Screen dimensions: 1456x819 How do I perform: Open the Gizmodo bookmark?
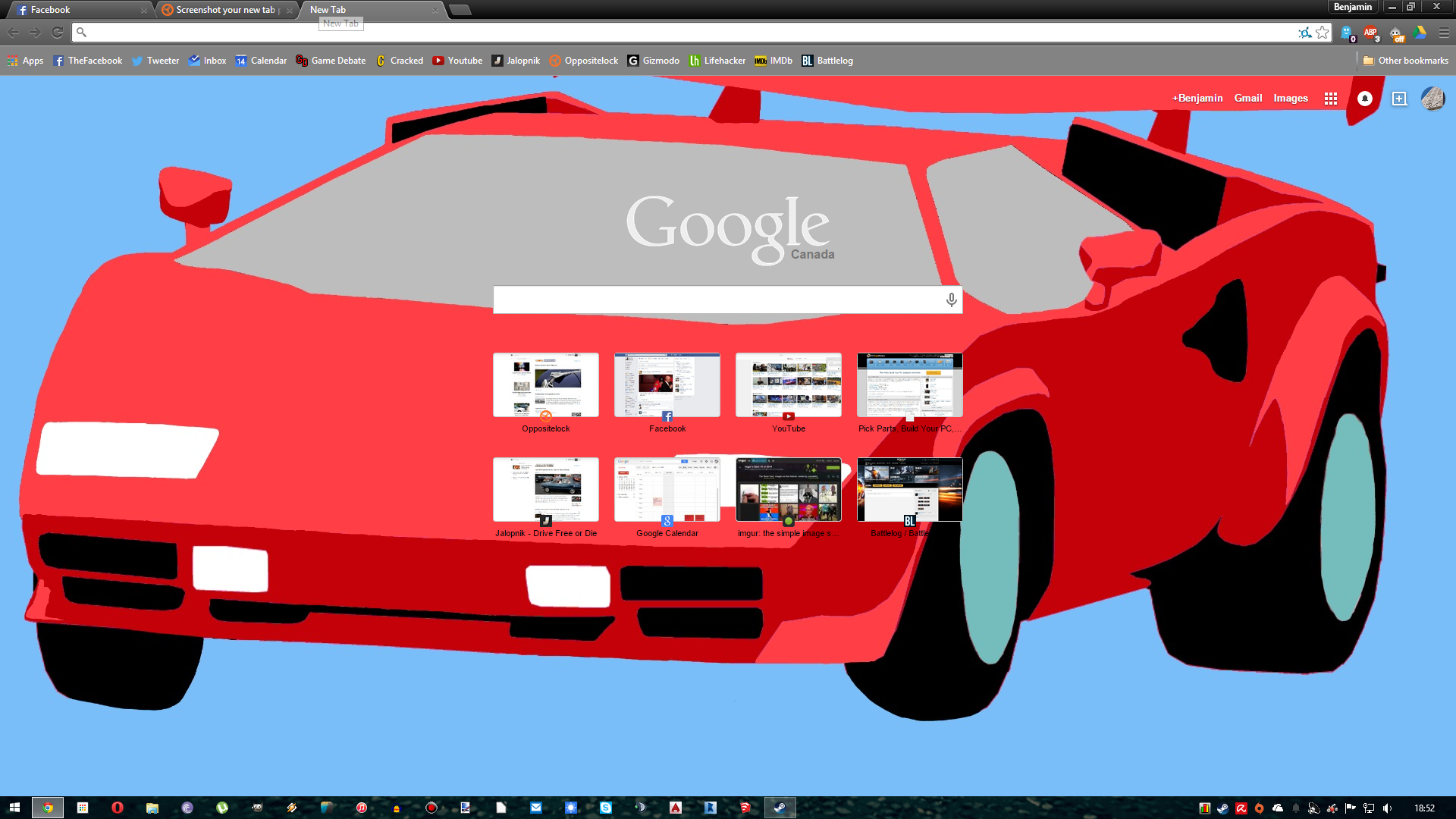click(653, 61)
